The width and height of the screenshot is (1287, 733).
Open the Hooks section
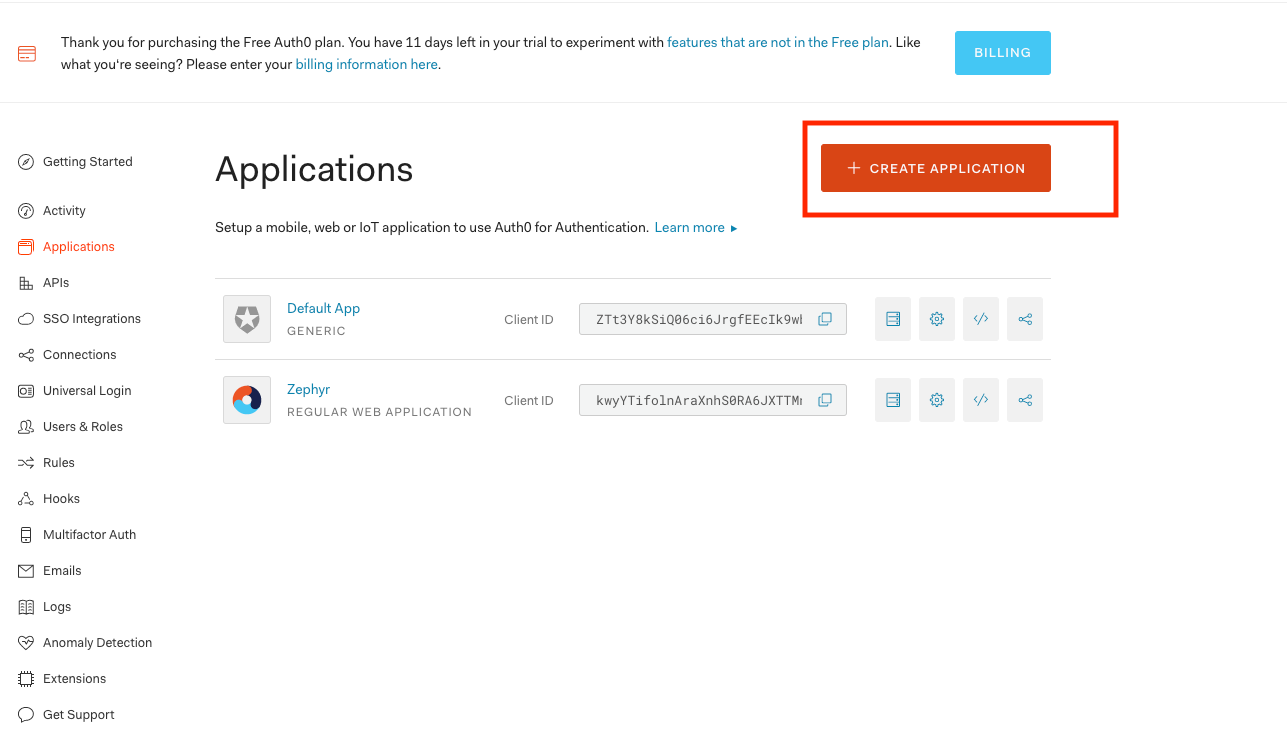[61, 498]
